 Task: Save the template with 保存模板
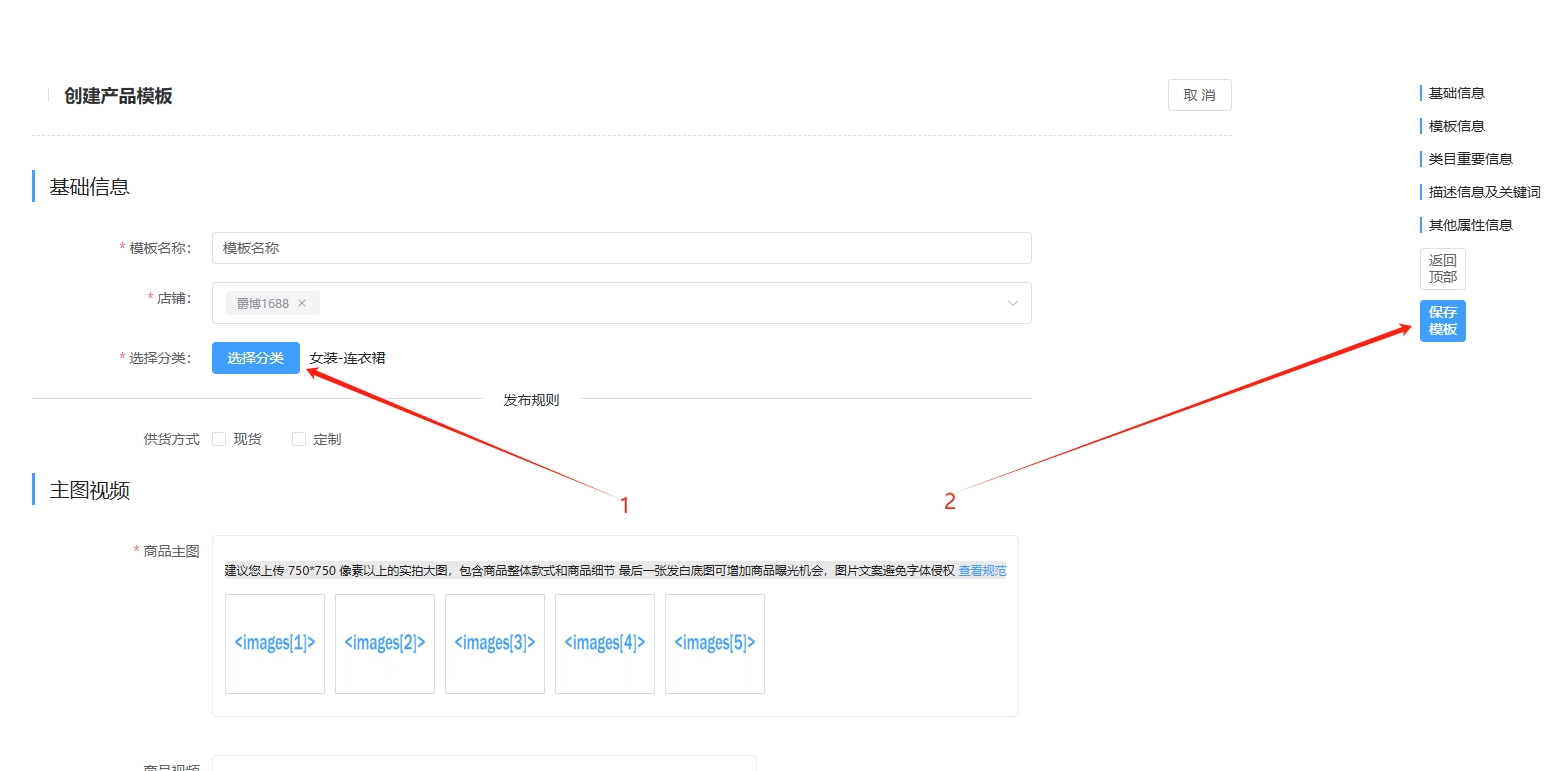click(1442, 321)
